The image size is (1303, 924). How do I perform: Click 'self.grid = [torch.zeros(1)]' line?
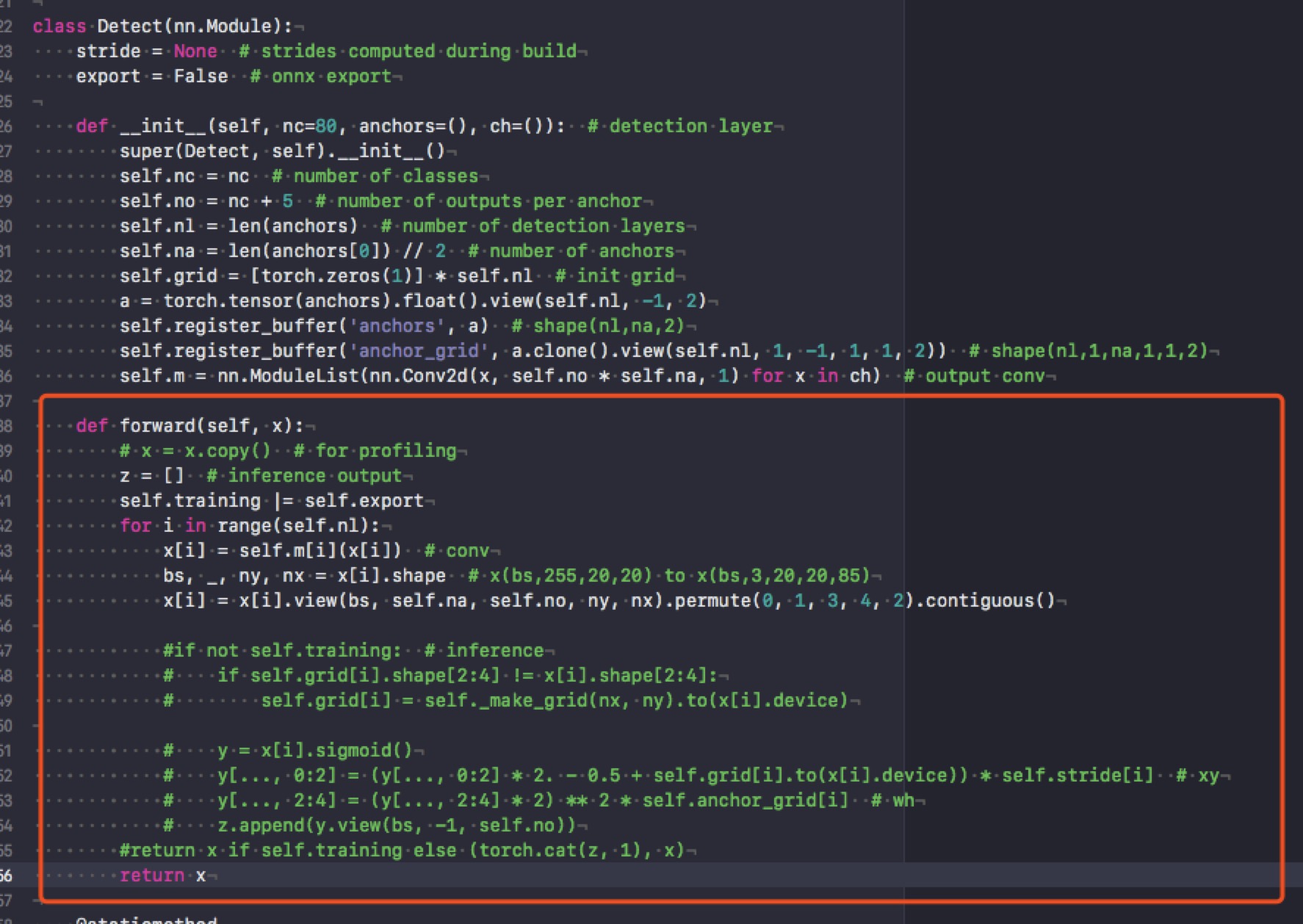(x=397, y=276)
